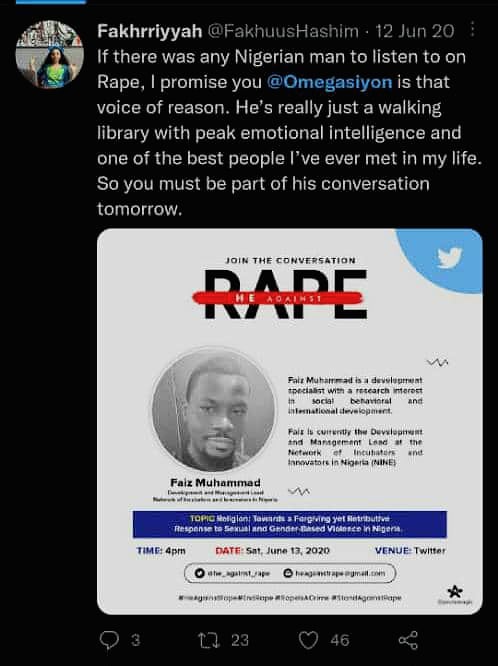
Task: Open the Fakhrriyyah display name
Action: pyautogui.click(x=150, y=31)
